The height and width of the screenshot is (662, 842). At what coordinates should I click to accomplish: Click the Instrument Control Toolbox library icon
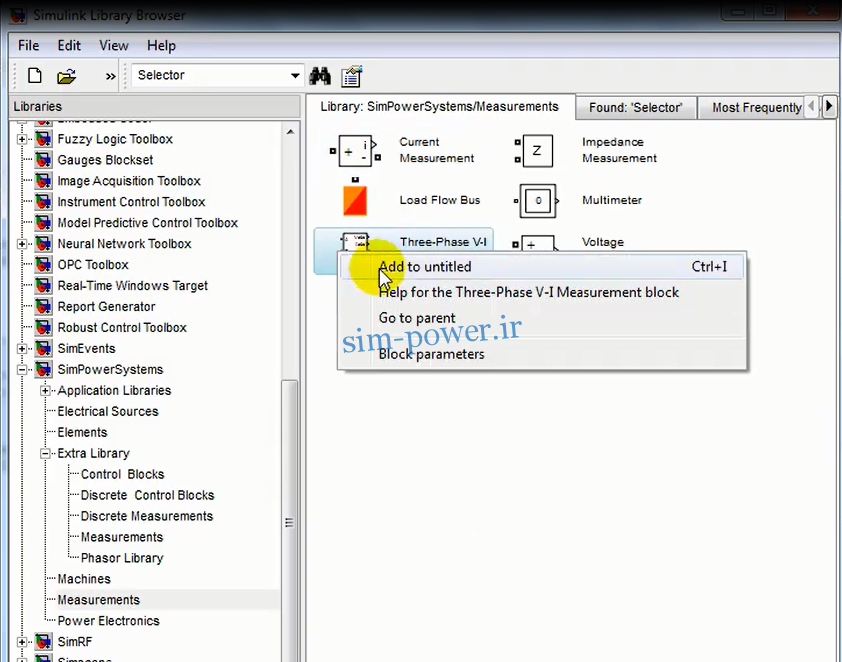pos(43,202)
